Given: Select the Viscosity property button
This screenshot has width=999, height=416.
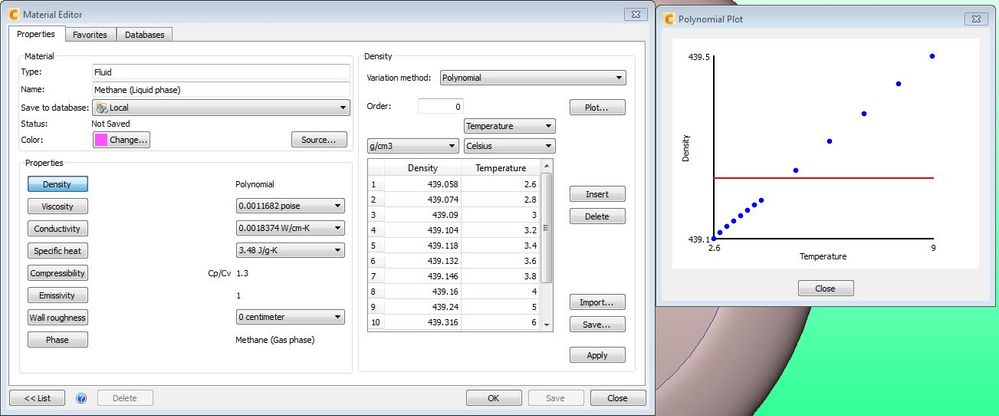Looking at the screenshot, I should (57, 206).
